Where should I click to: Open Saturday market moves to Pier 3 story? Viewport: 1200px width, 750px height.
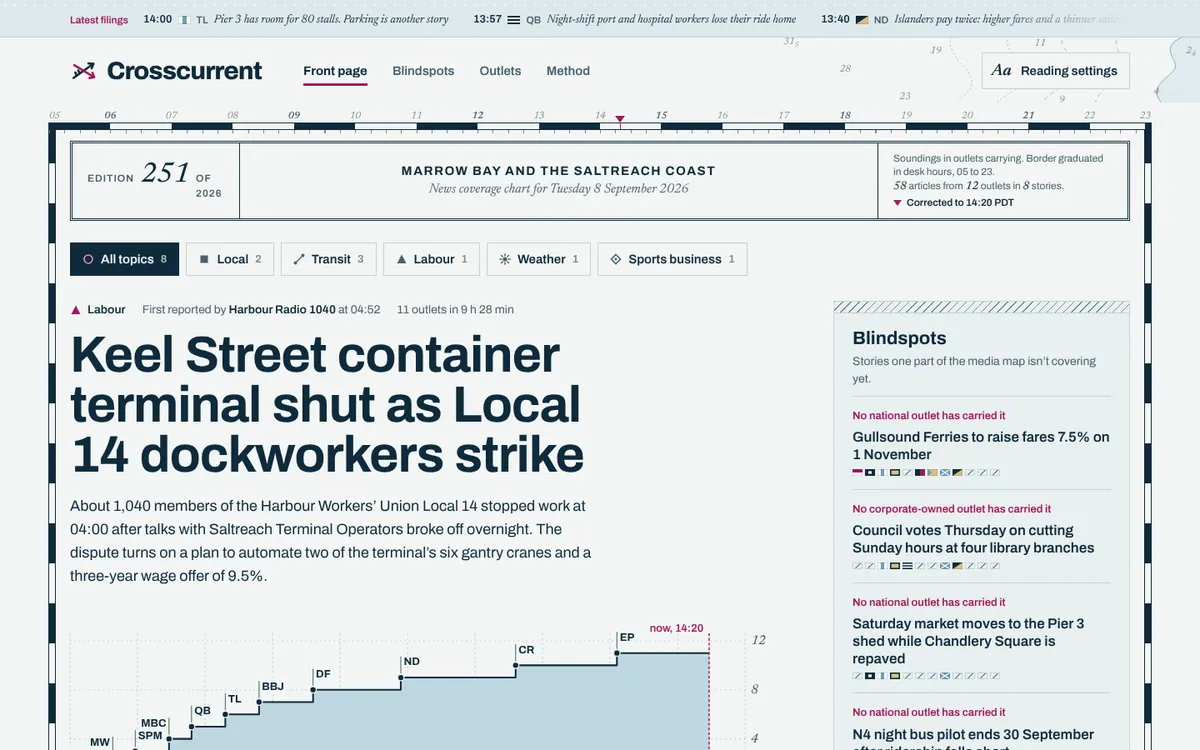click(968, 641)
